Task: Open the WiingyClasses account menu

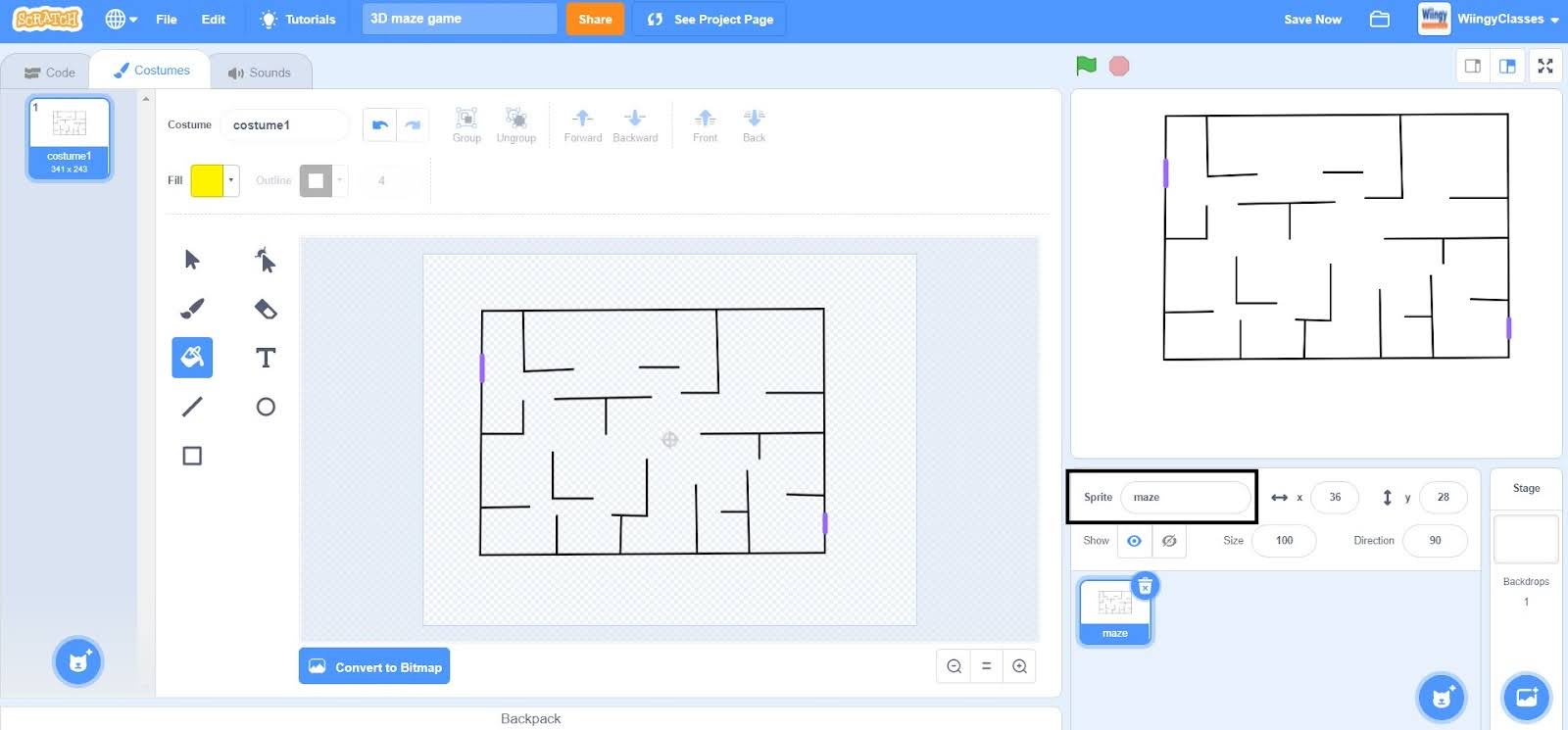Action: click(1490, 20)
